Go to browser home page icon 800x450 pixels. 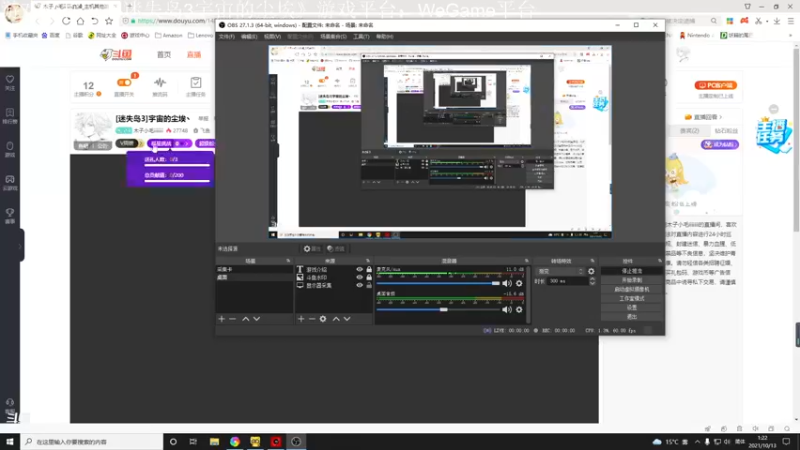(80, 21)
